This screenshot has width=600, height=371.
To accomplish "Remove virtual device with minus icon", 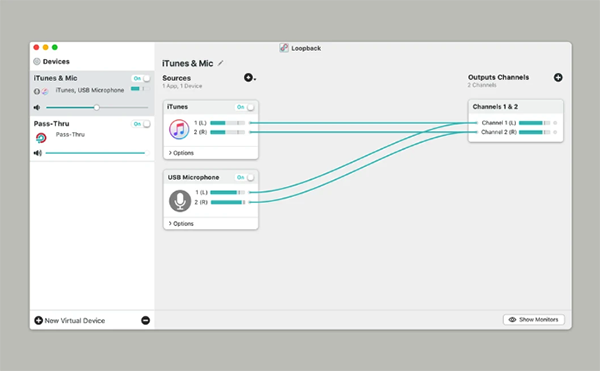I will (145, 321).
